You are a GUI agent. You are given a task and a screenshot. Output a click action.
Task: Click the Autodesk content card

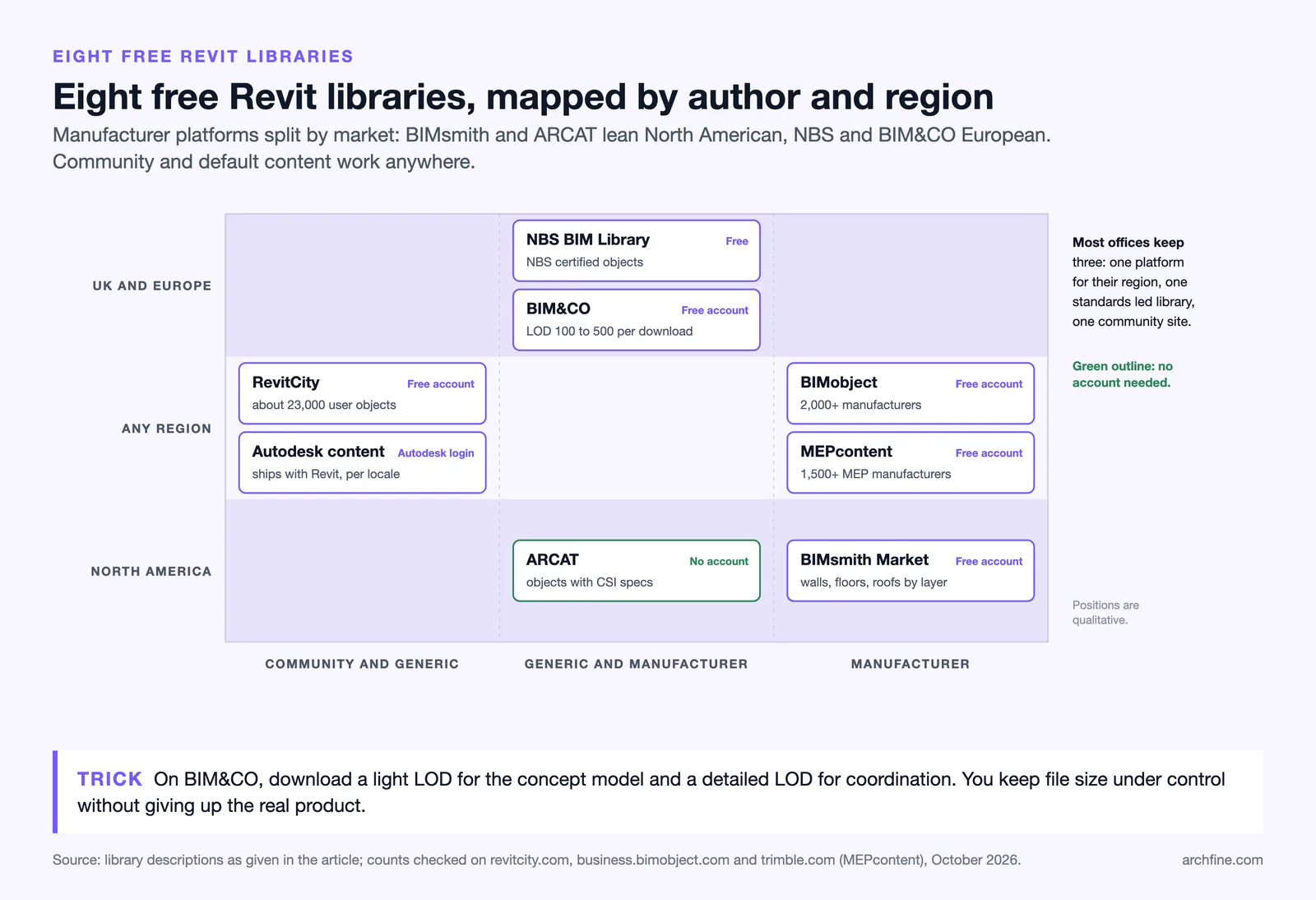(x=362, y=462)
